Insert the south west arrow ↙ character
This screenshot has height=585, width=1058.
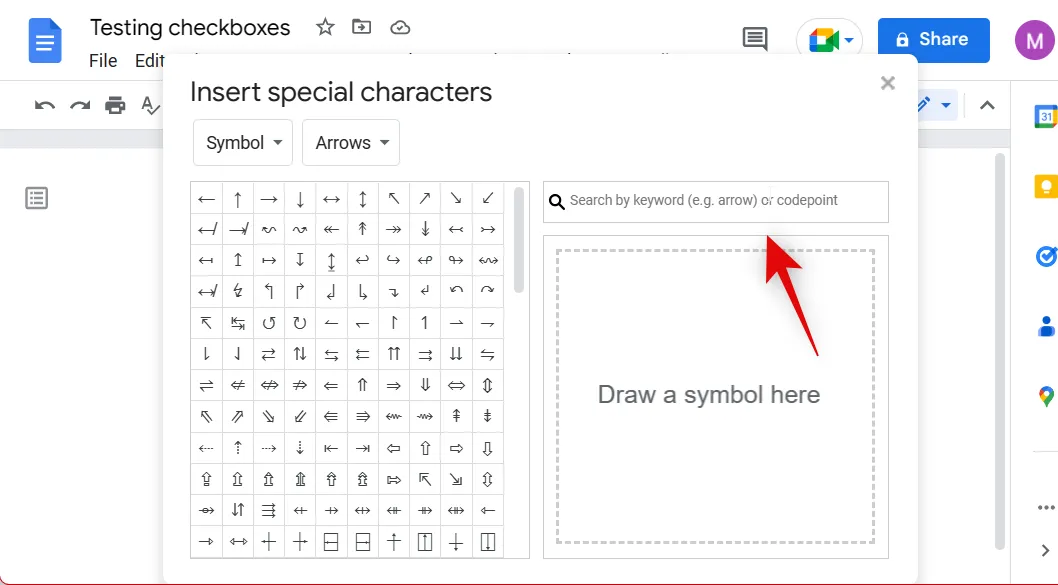pos(488,198)
